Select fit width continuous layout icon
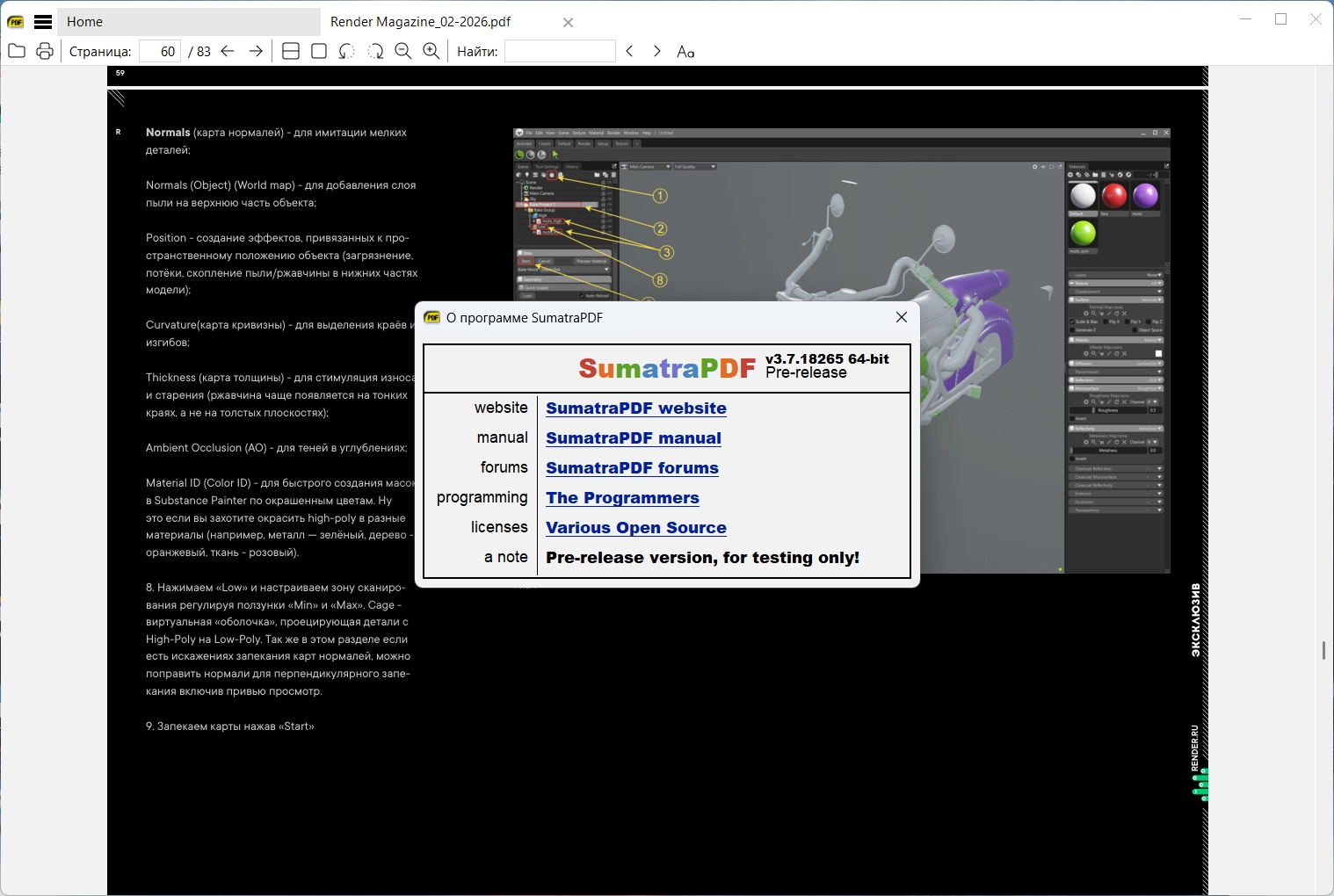 291,51
